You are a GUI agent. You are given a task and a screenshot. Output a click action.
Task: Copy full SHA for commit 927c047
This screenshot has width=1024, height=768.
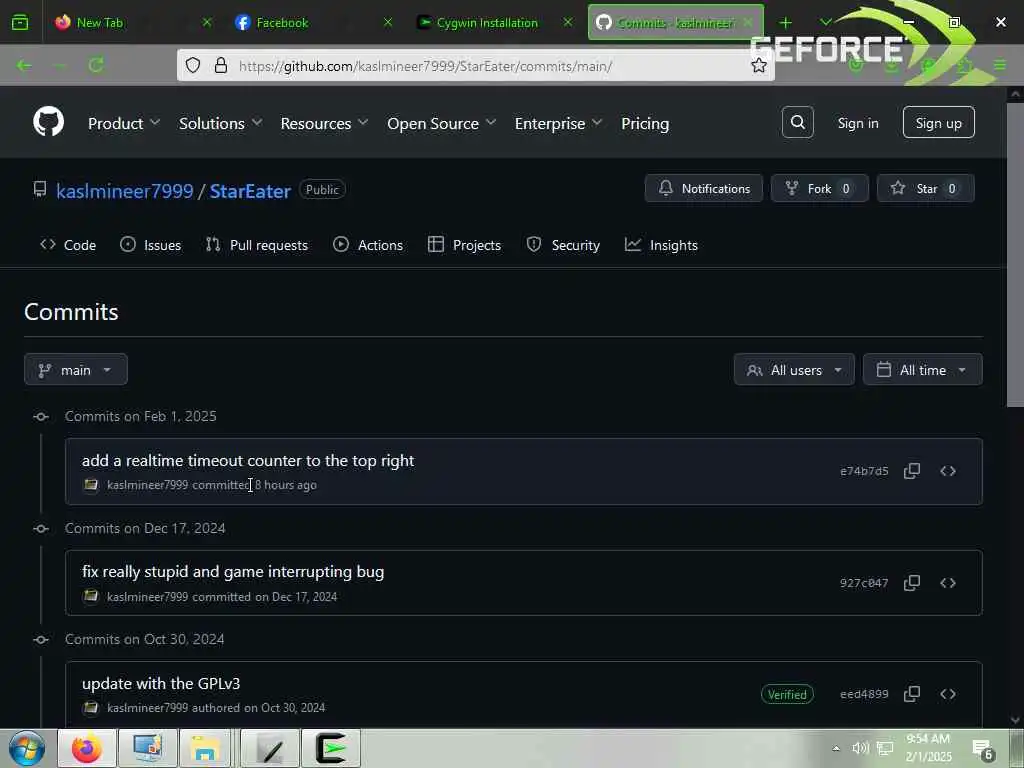pyautogui.click(x=912, y=583)
